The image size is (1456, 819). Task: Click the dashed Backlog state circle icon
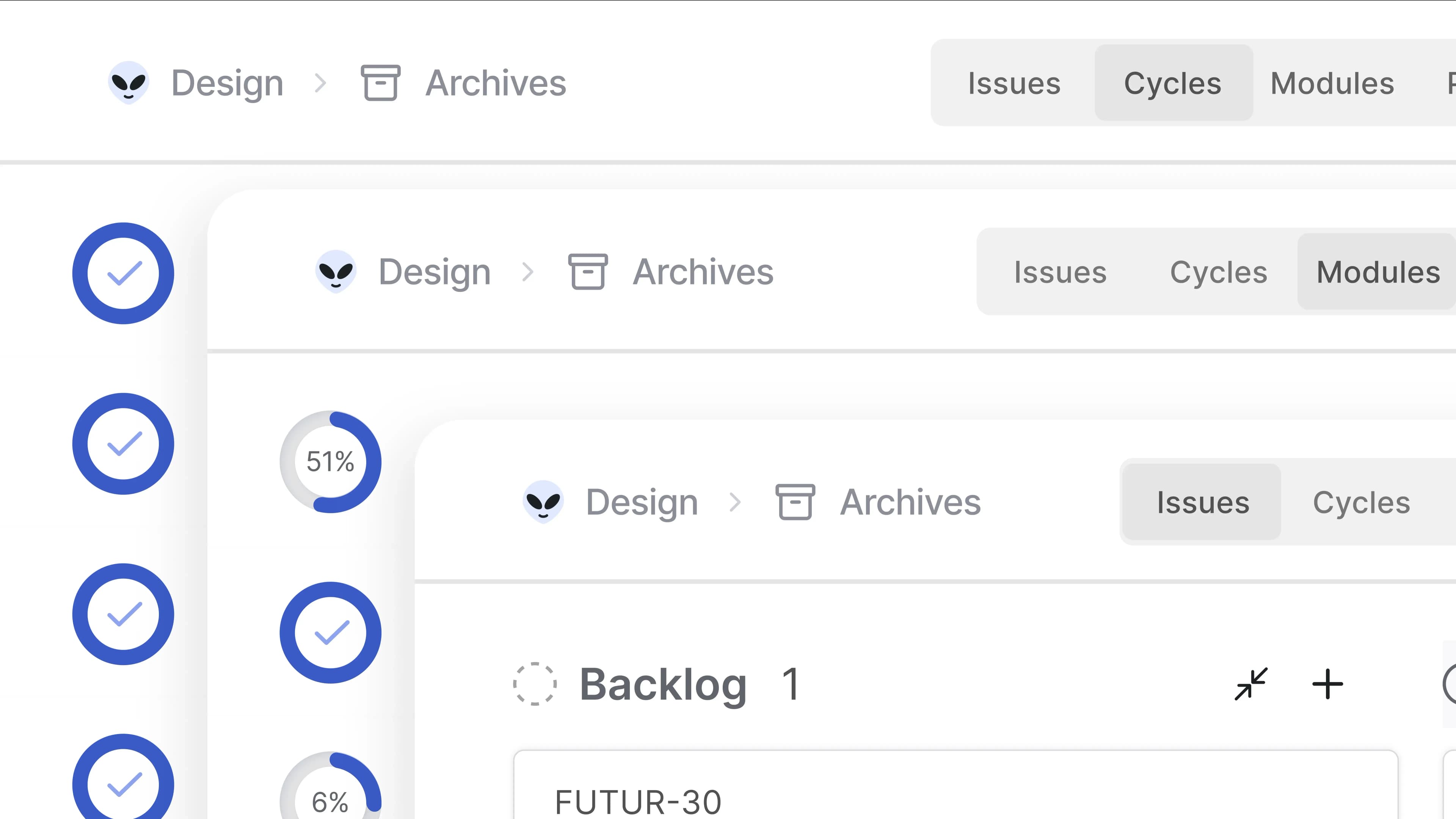pos(535,684)
